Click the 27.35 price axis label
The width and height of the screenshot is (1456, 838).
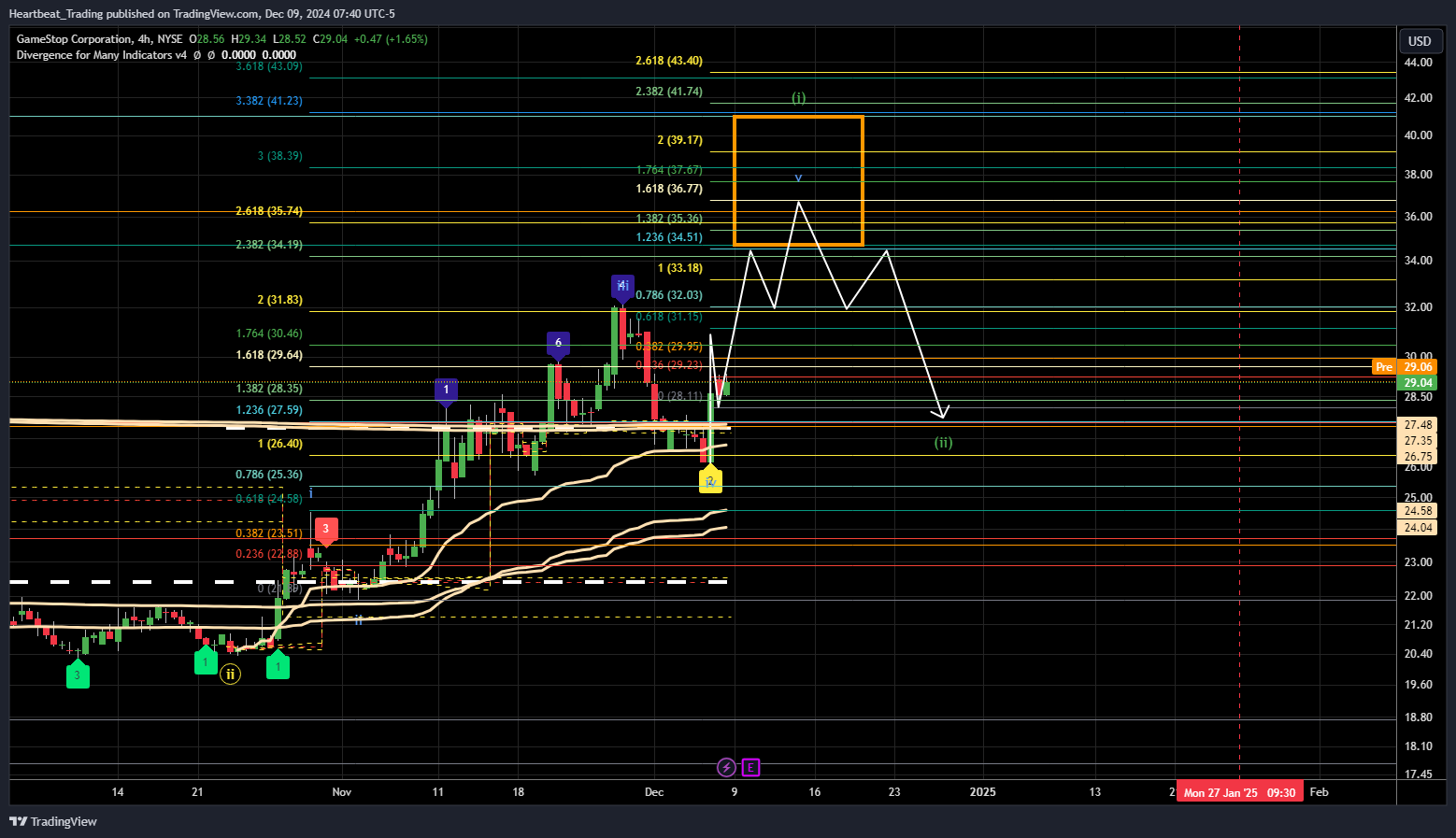(1418, 441)
